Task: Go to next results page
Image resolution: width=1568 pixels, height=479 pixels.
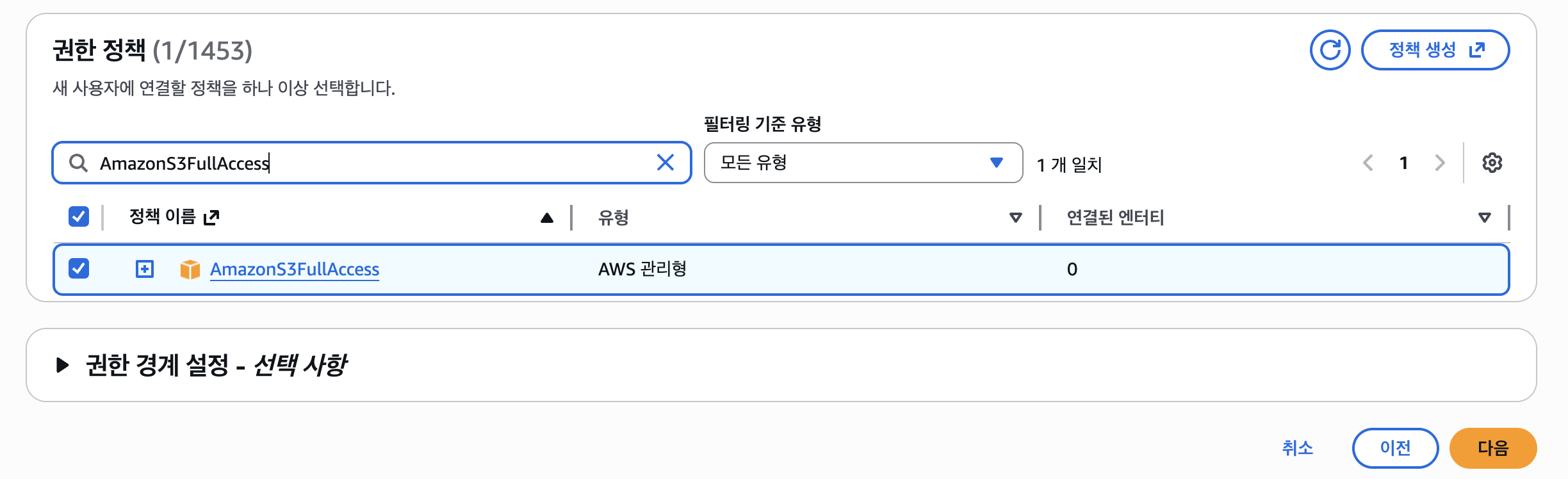Action: pos(1440,163)
